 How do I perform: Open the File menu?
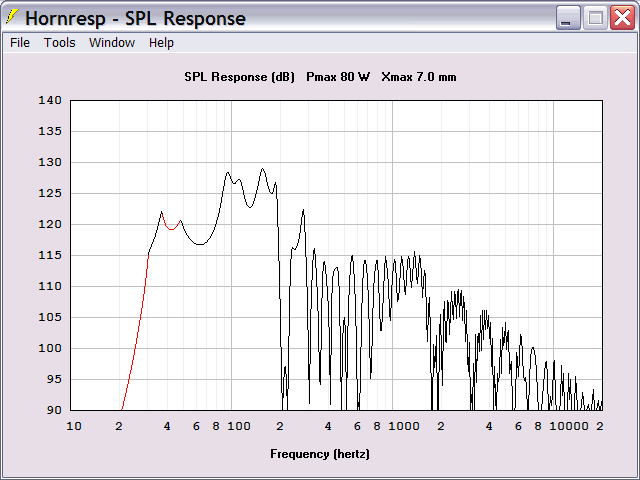[20, 42]
